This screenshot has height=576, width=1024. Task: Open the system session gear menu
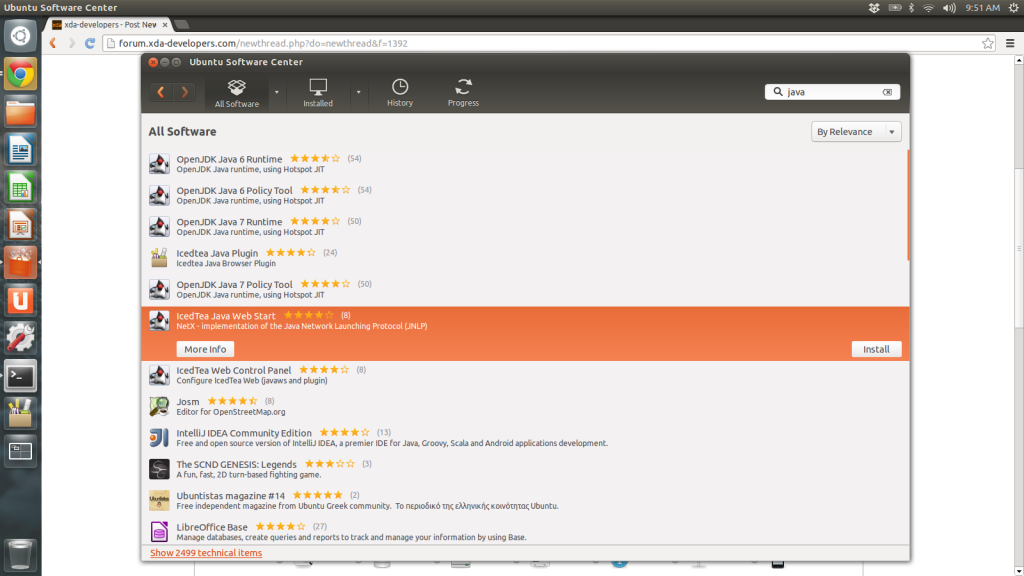coord(1014,8)
